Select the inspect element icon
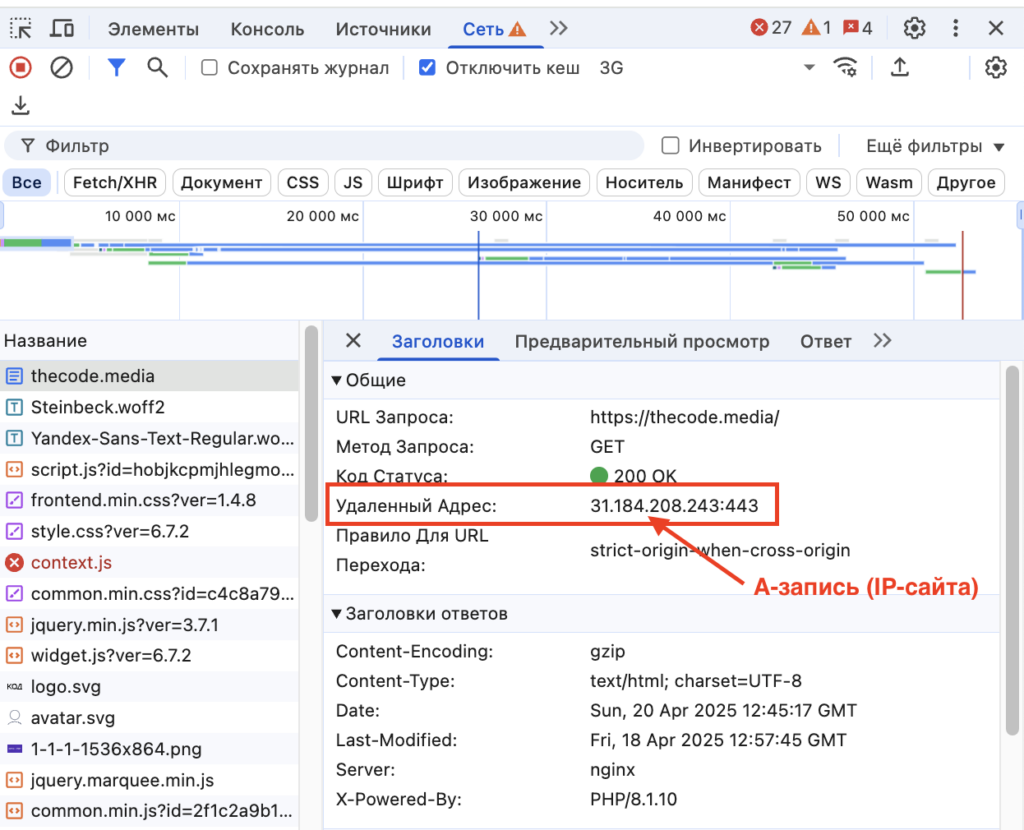The image size is (1024, 830). (x=20, y=29)
